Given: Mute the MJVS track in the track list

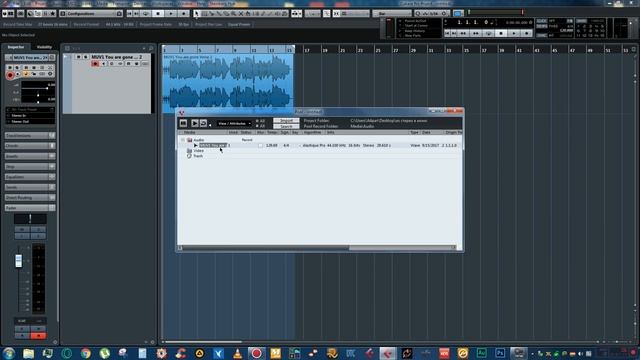Looking at the screenshot, I should (x=78, y=57).
